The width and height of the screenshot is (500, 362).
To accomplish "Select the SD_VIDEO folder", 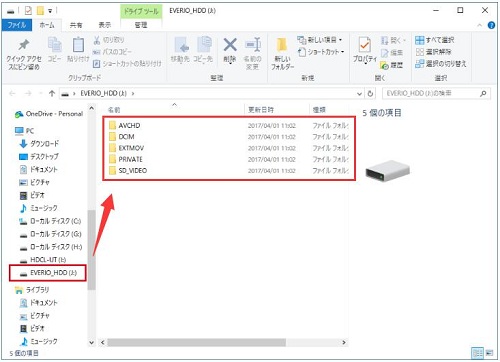I will 128,171.
